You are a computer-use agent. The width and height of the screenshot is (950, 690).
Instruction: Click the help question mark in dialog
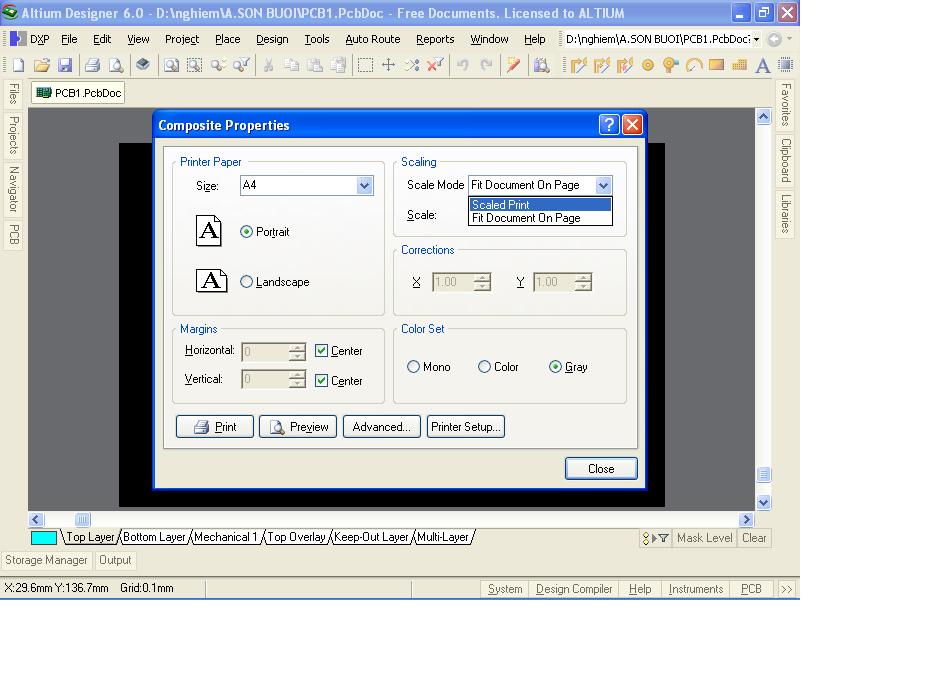coord(609,125)
